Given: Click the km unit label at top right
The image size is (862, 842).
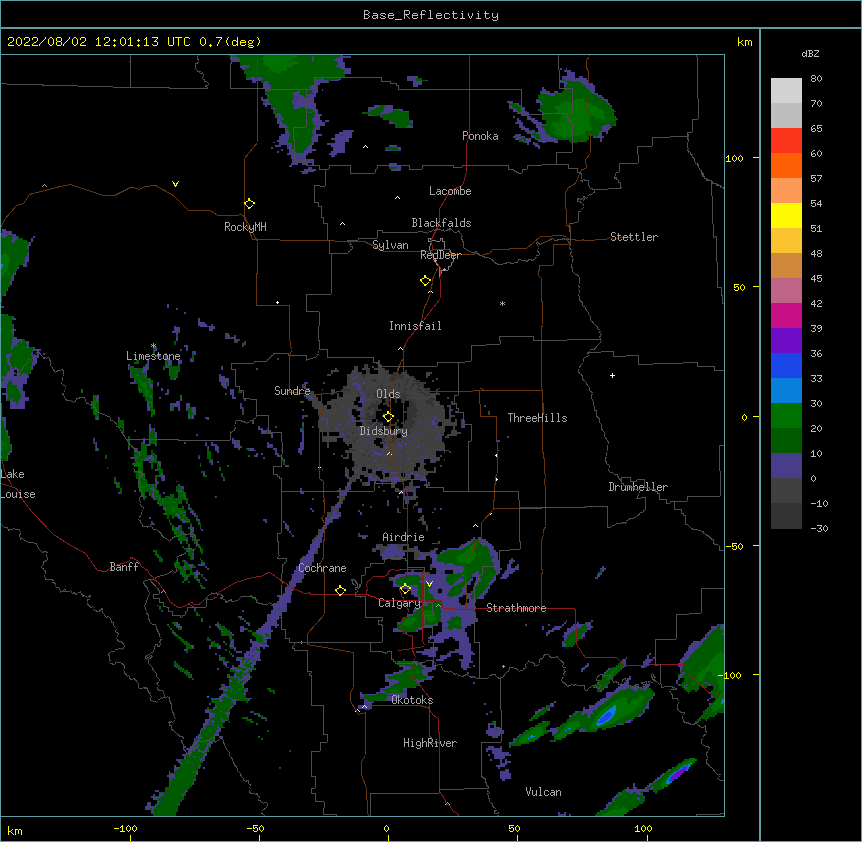Looking at the screenshot, I should 745,42.
